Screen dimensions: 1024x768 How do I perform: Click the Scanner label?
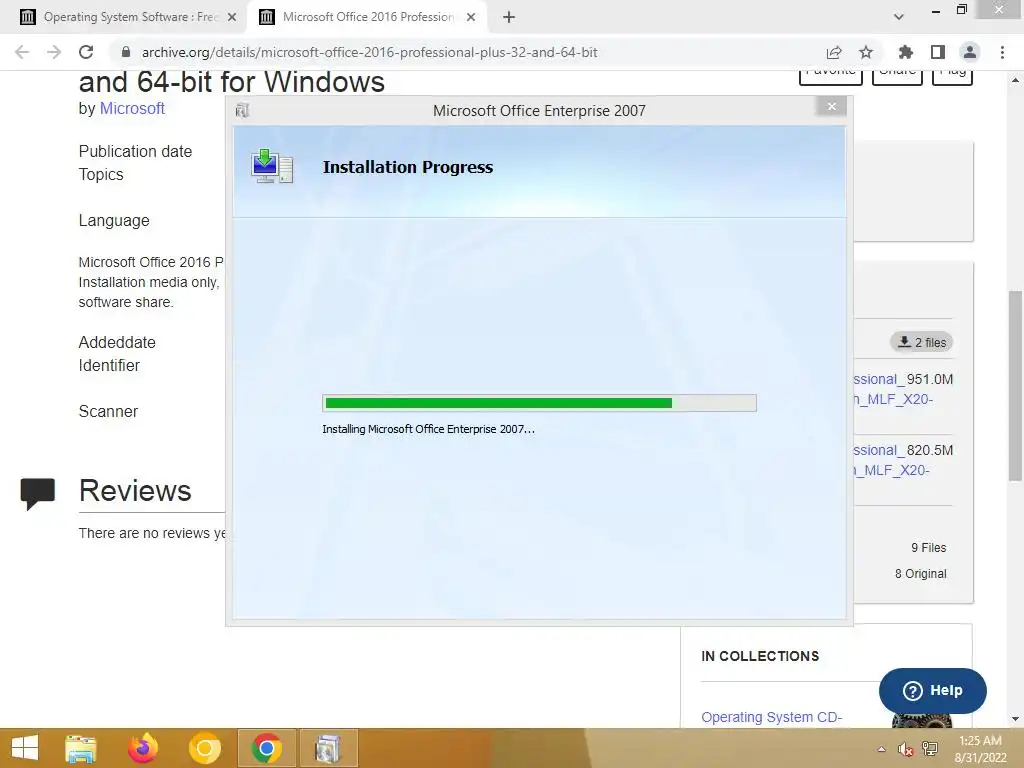tap(108, 411)
